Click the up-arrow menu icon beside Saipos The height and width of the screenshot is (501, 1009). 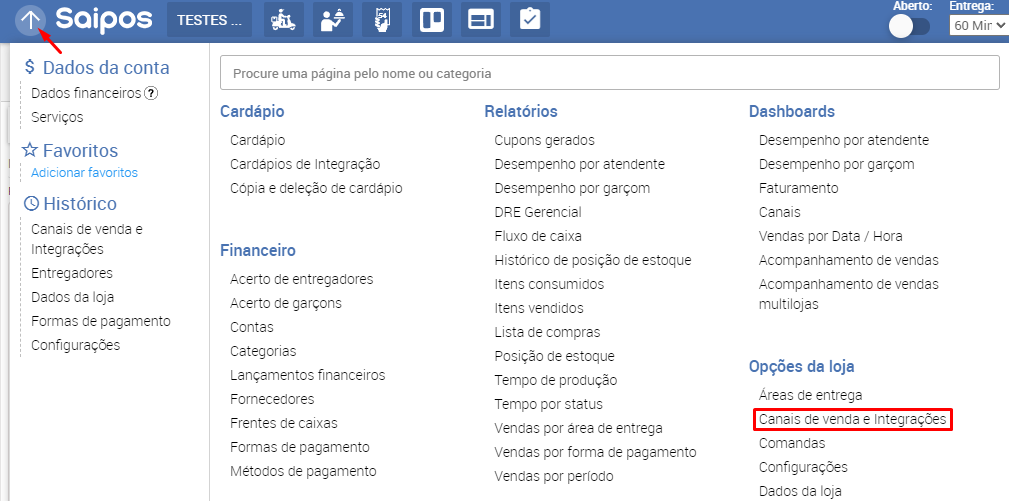coord(31,19)
